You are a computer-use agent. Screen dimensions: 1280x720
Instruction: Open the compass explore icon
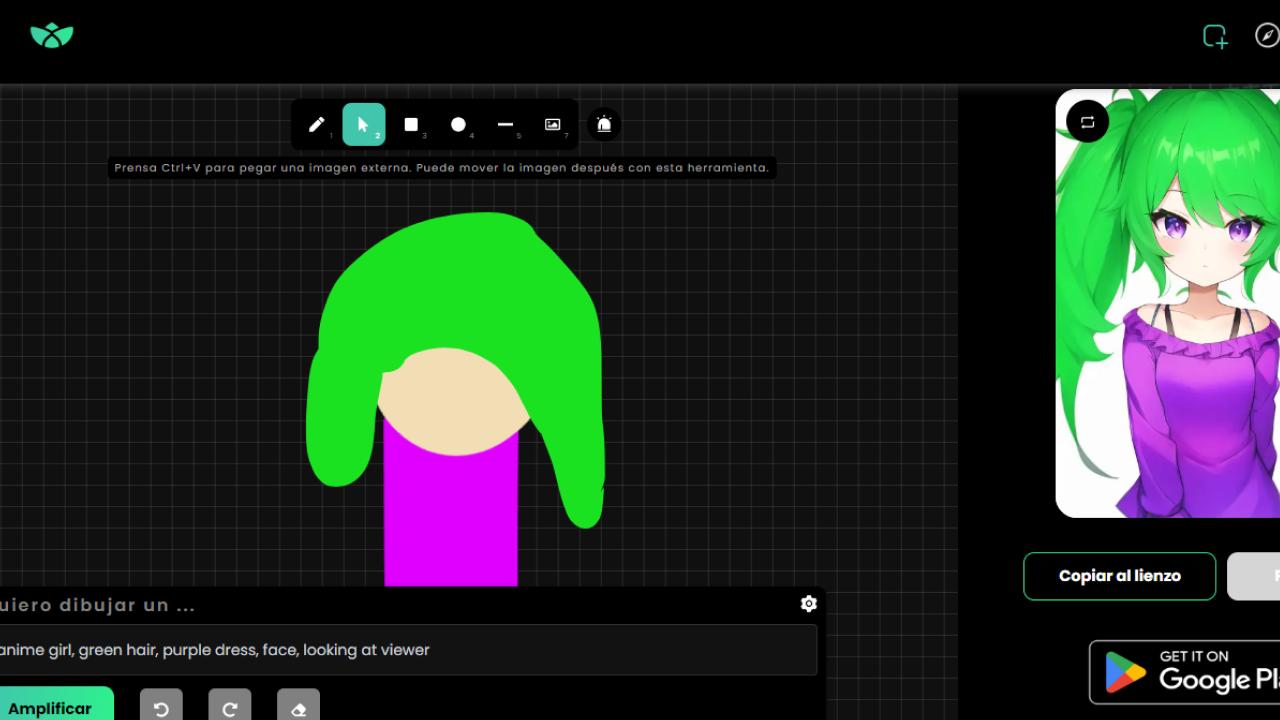click(1266, 36)
